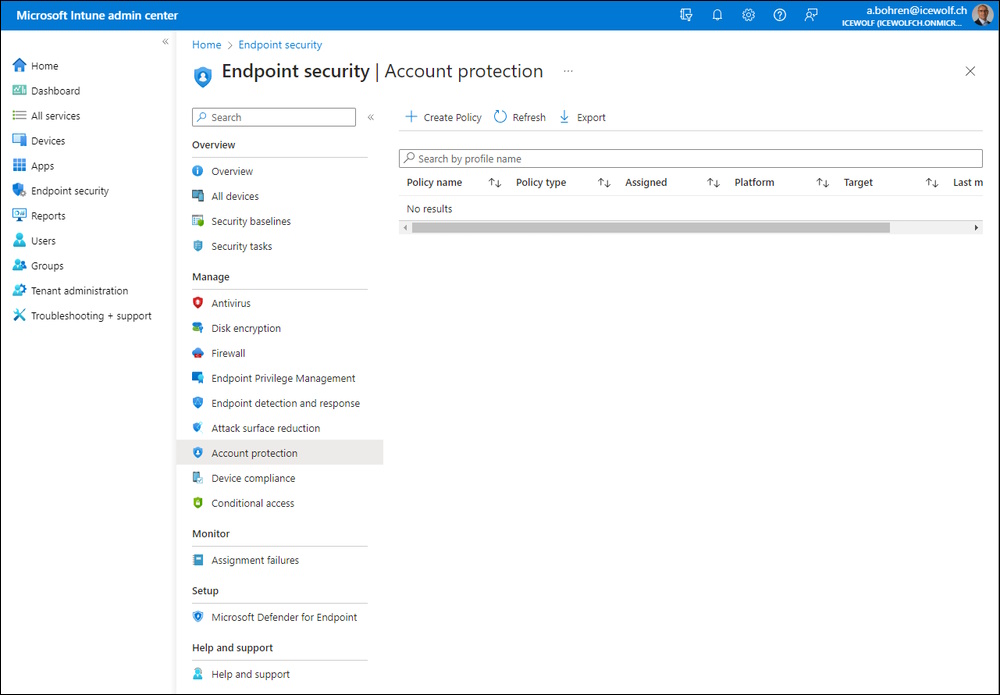1000x695 pixels.
Task: Click the Microsoft Defender for Endpoint shield icon
Action: [x=198, y=617]
